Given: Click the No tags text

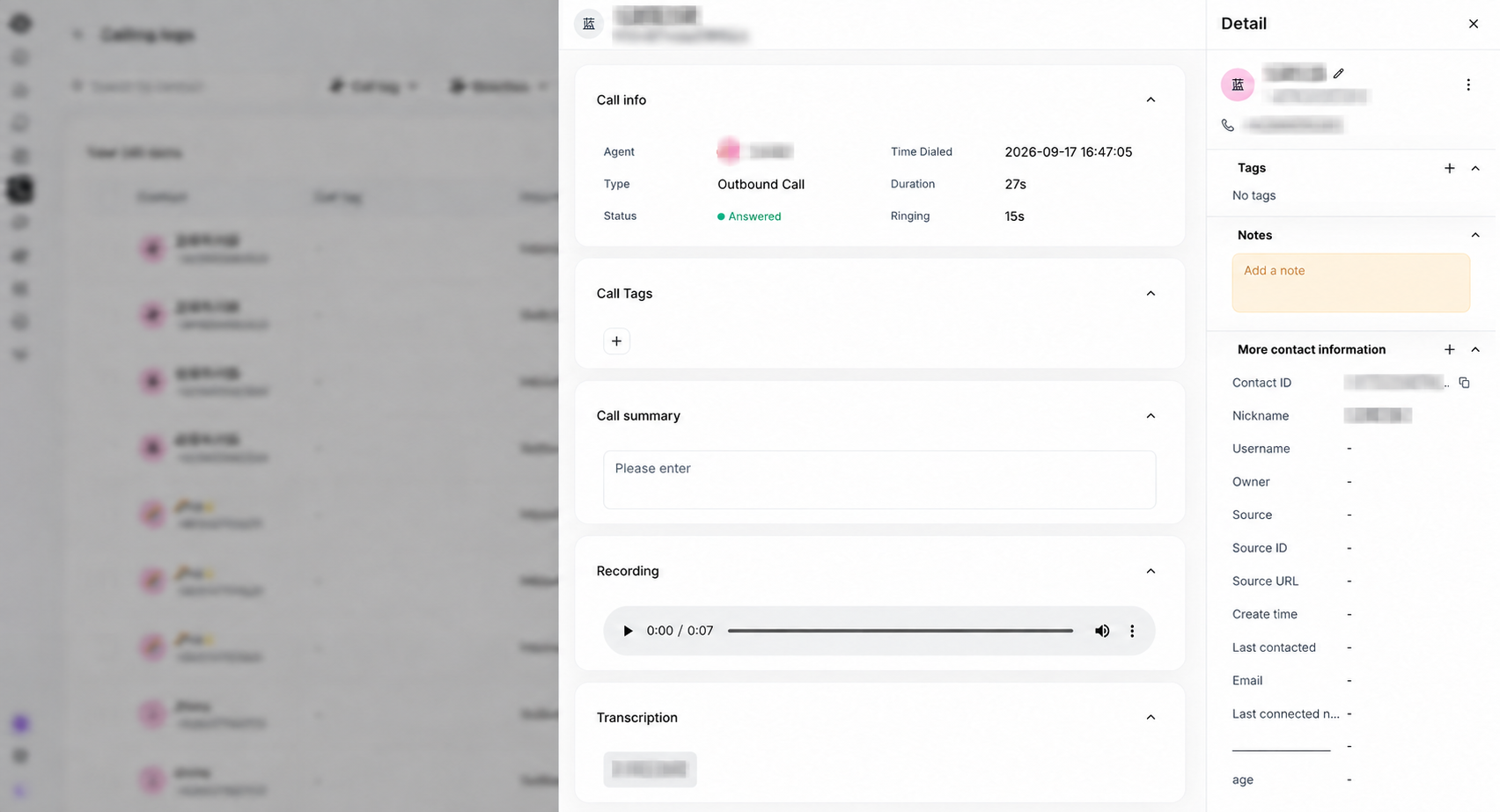Looking at the screenshot, I should [x=1254, y=195].
